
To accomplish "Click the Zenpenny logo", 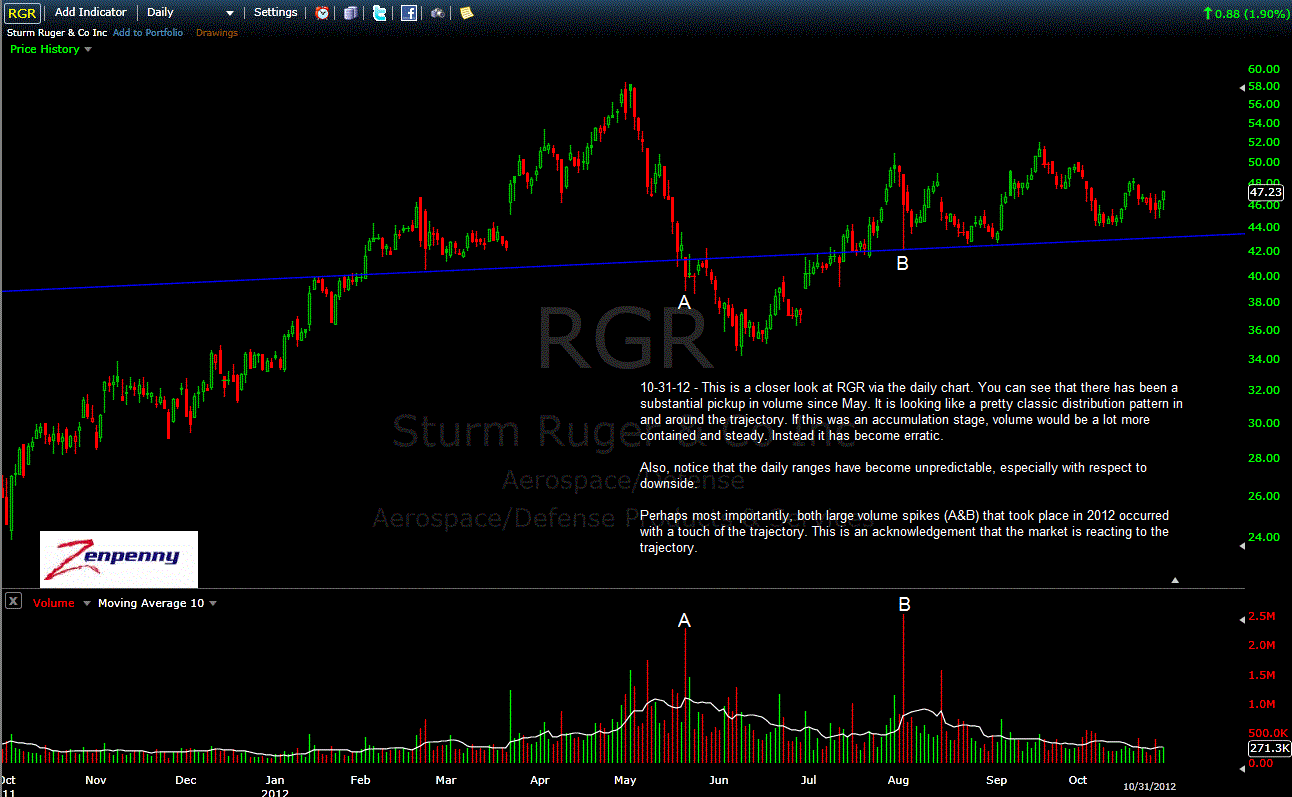I will (x=119, y=558).
